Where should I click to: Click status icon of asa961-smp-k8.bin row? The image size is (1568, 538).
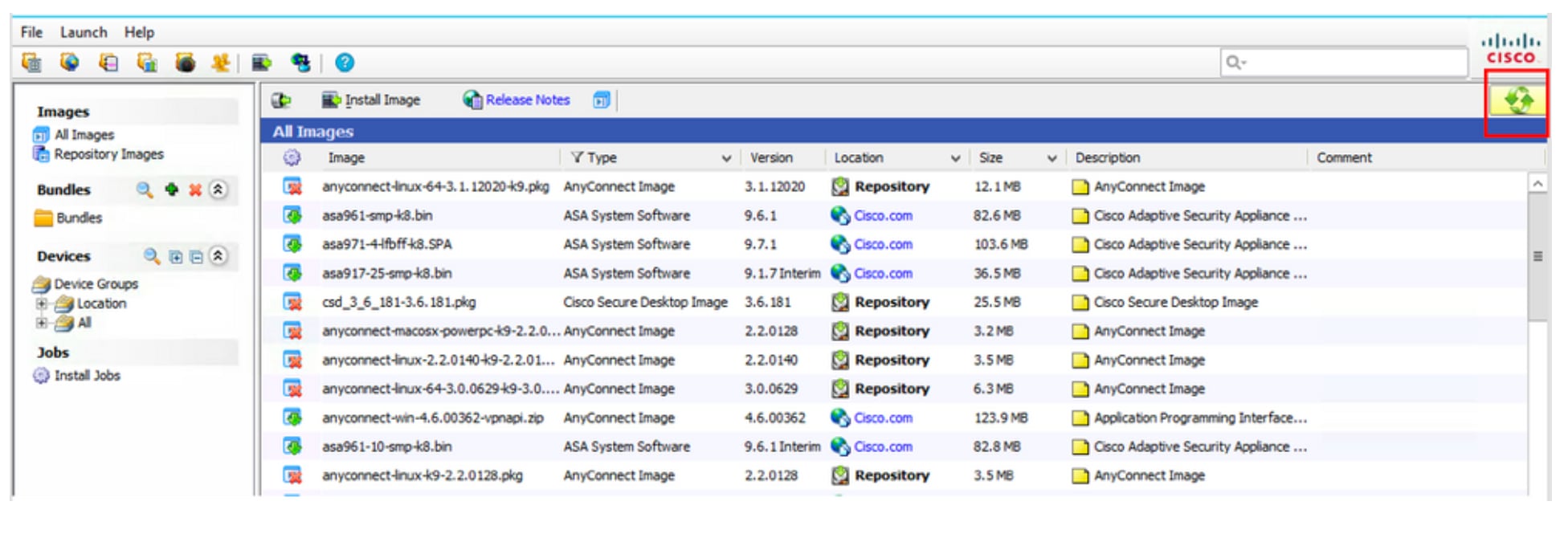click(x=292, y=215)
